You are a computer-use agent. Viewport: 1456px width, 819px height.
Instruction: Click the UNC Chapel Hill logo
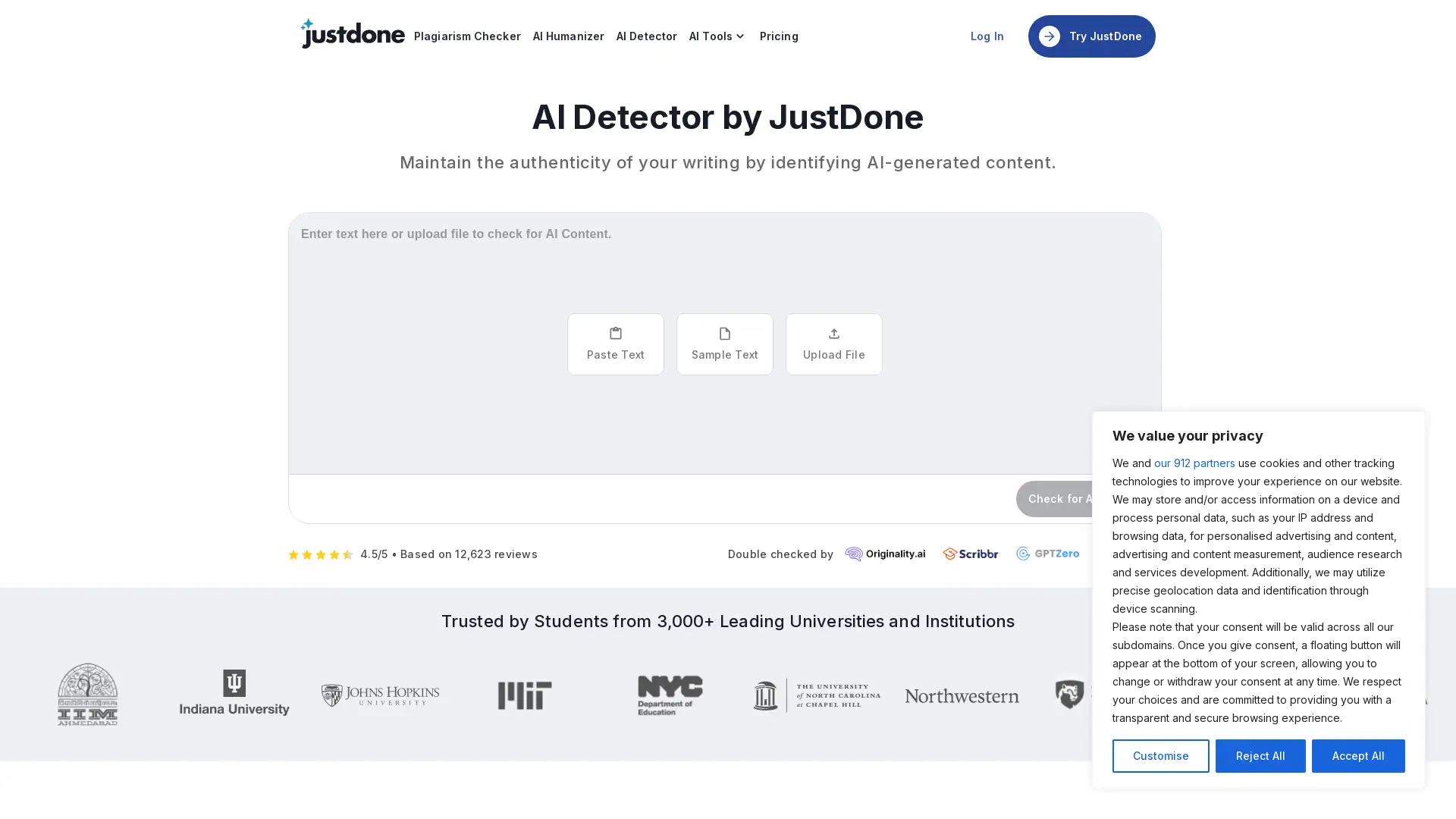(x=817, y=695)
